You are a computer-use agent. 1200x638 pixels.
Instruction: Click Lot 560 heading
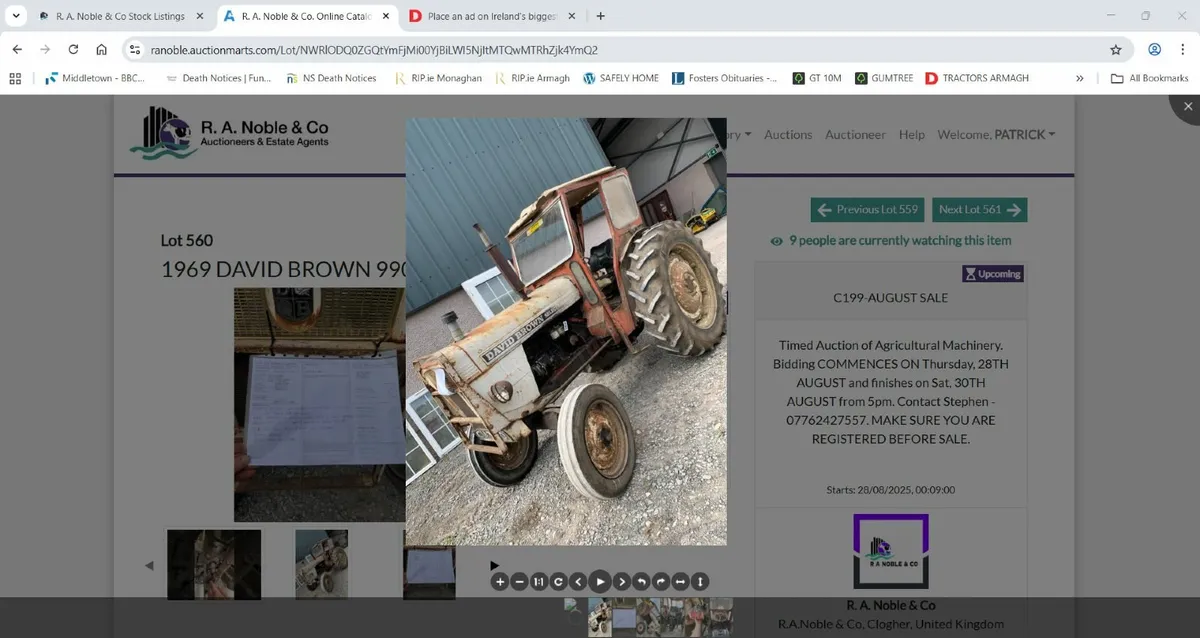click(187, 240)
